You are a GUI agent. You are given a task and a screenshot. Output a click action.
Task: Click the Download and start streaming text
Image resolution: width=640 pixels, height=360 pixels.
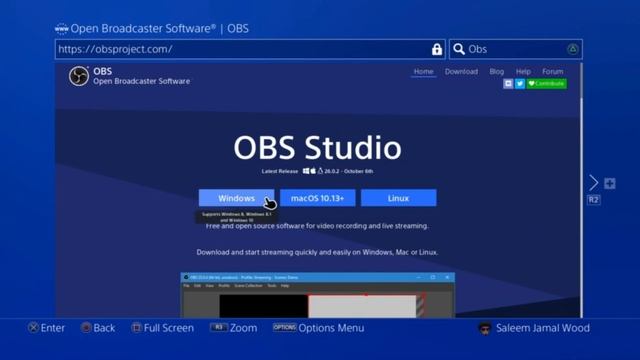click(317, 252)
